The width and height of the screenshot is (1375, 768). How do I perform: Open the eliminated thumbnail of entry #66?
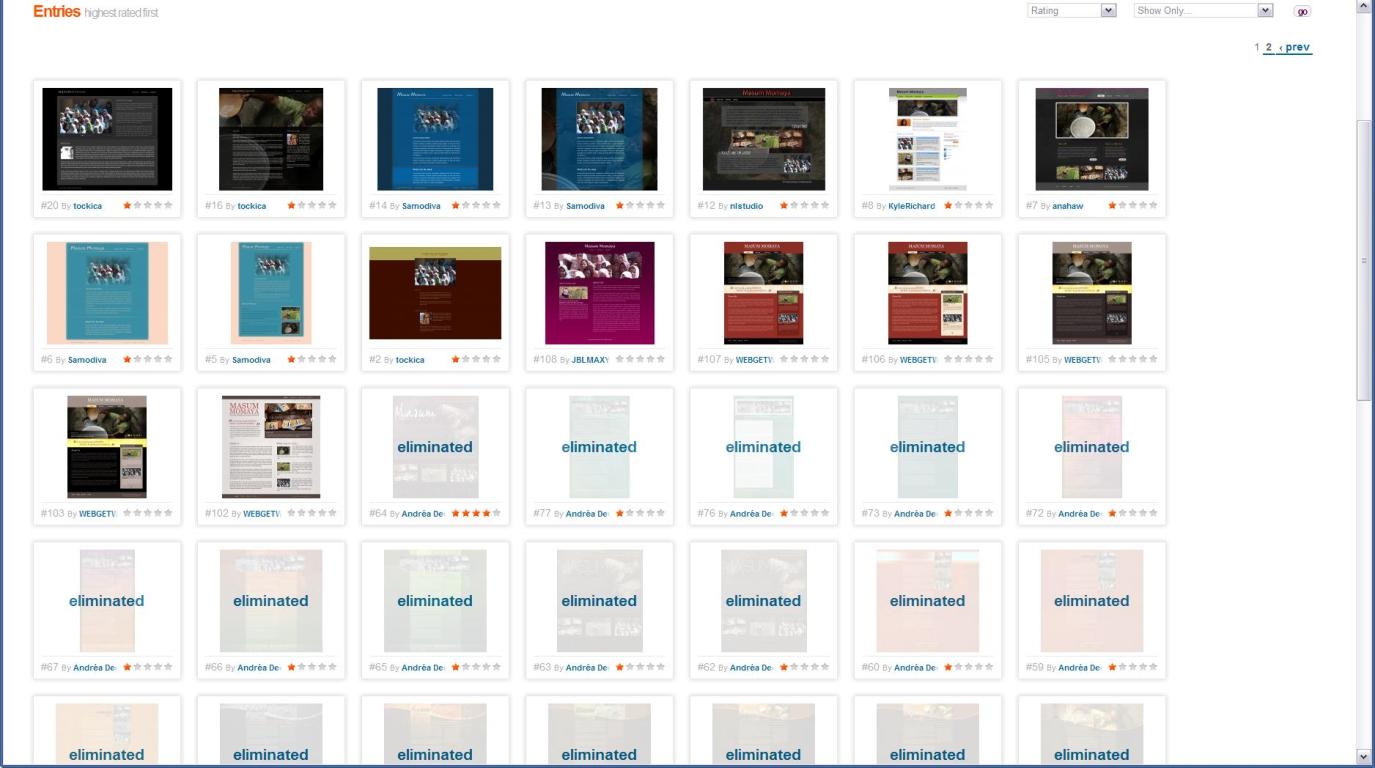[271, 601]
